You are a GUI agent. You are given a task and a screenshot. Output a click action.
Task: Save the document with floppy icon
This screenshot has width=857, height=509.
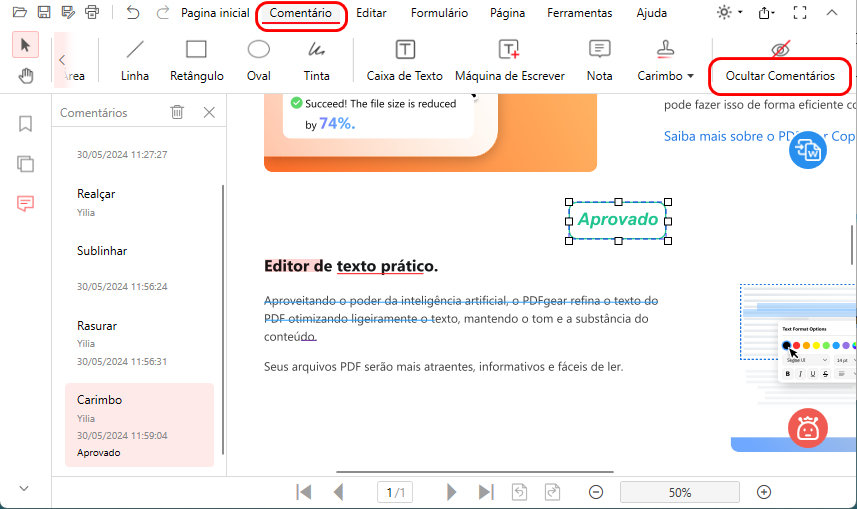(x=44, y=12)
